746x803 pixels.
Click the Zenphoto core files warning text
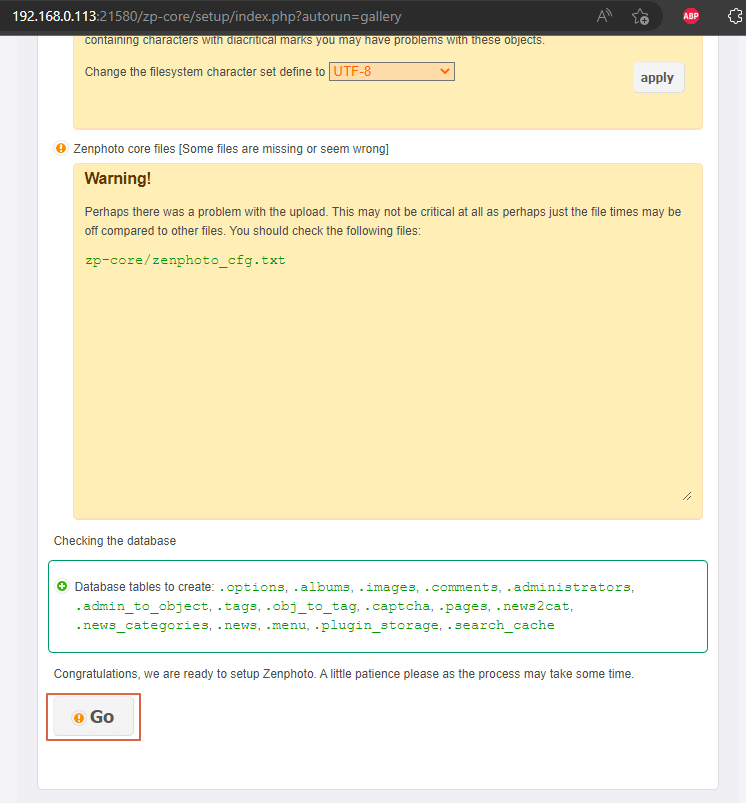[231, 149]
